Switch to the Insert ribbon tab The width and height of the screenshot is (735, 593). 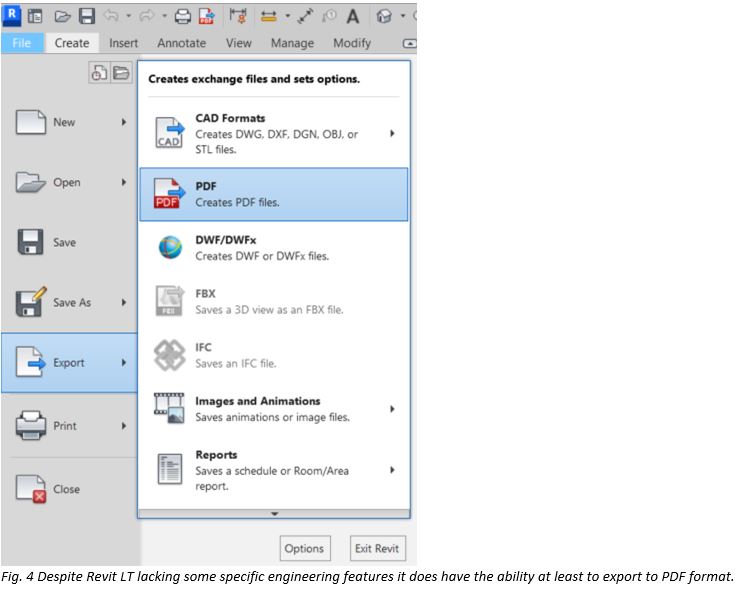124,43
